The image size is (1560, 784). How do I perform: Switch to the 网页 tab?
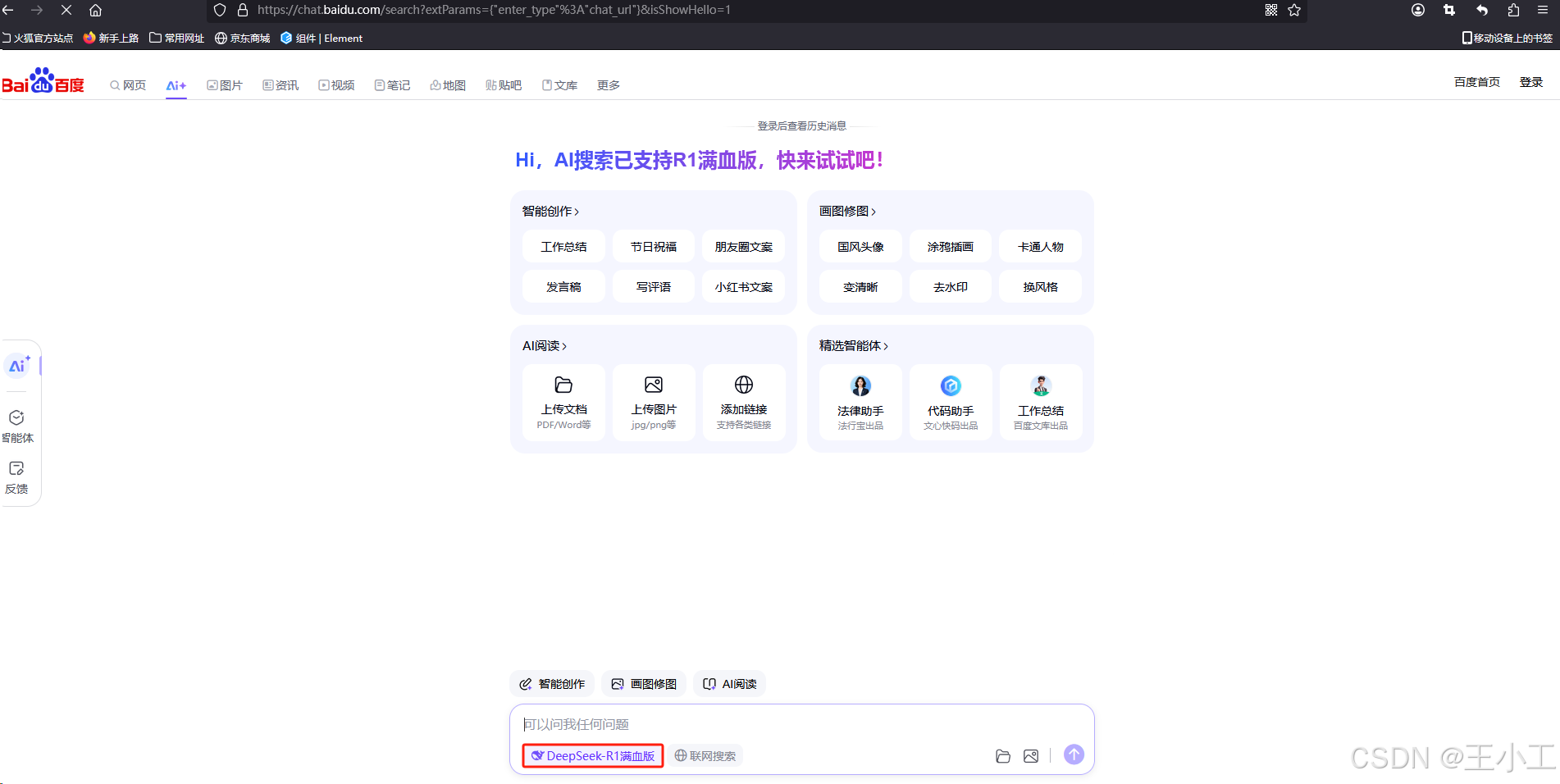pos(128,85)
